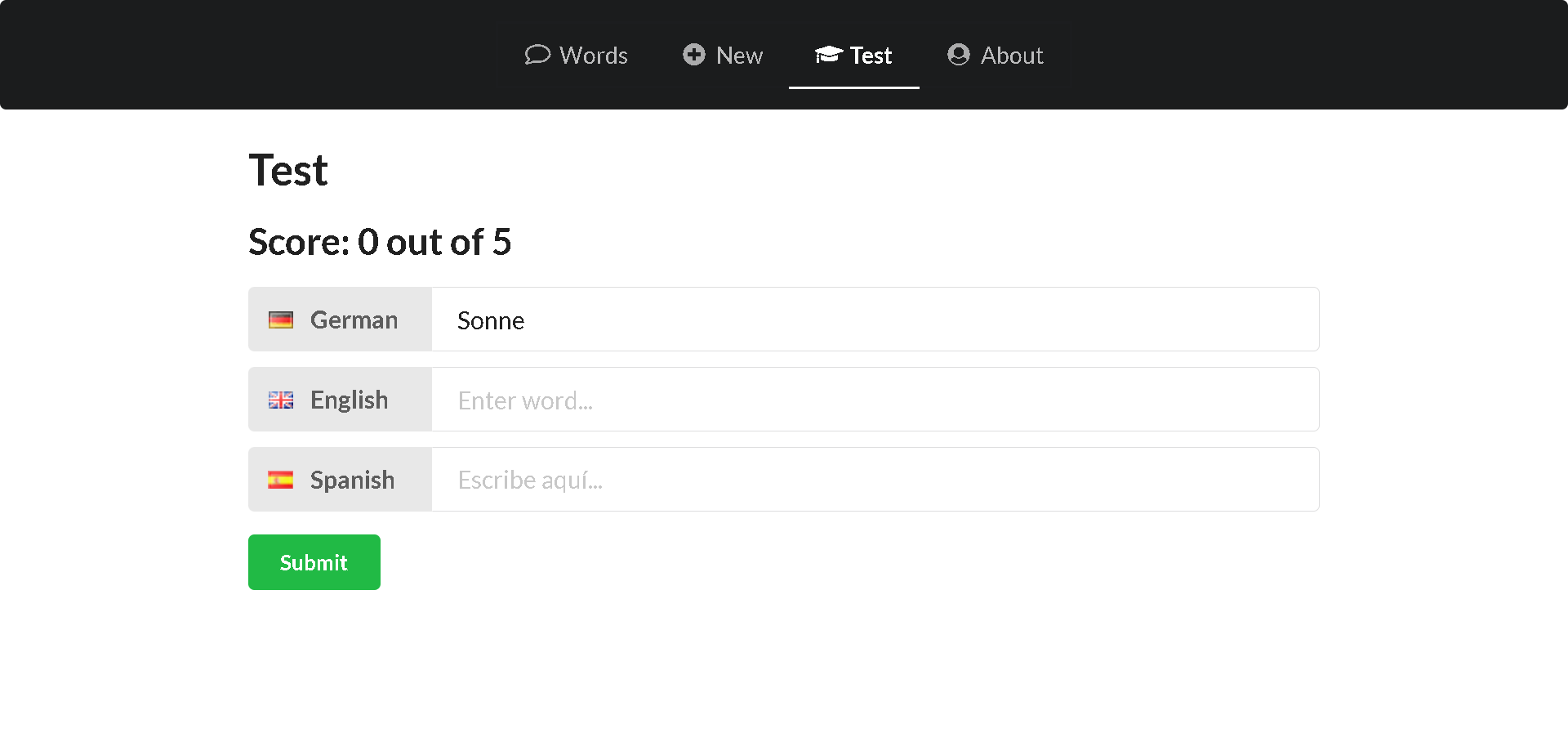Click the Score 0 out of 5 heading
This screenshot has height=751, width=1568.
[x=380, y=242]
